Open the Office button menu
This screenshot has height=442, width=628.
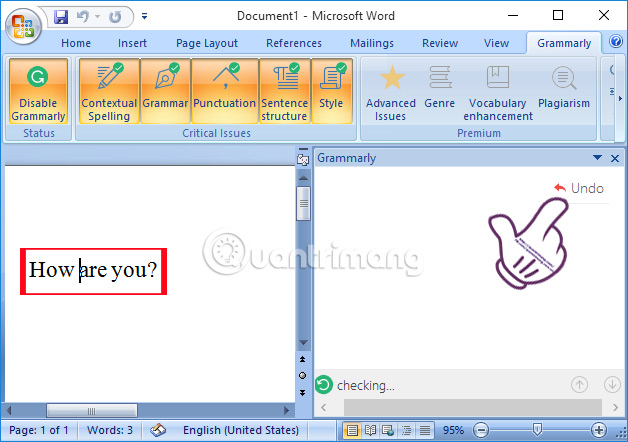point(23,27)
